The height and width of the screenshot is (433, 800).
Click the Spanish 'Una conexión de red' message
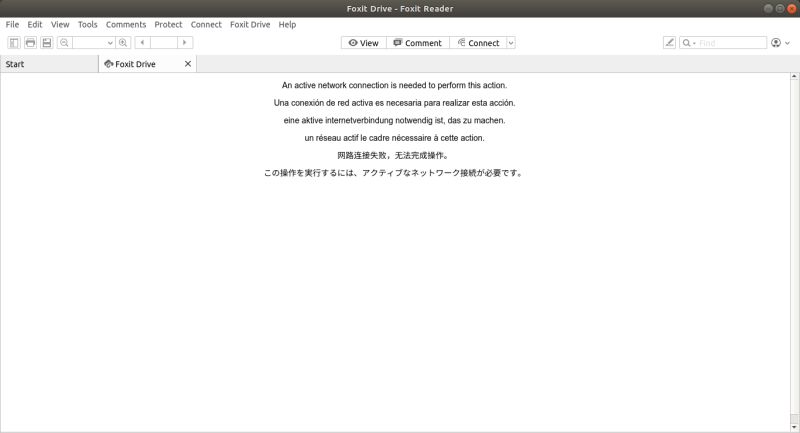(394, 103)
